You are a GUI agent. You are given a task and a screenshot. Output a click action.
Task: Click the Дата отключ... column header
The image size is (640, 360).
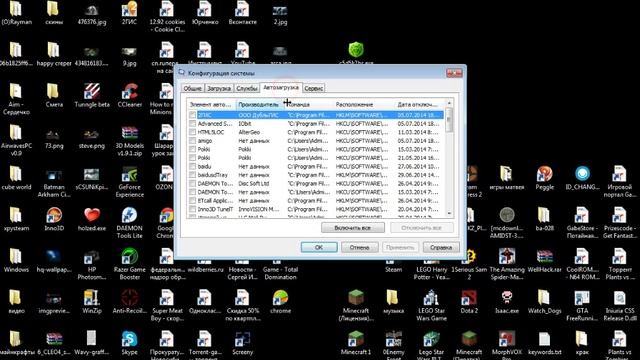coord(420,104)
